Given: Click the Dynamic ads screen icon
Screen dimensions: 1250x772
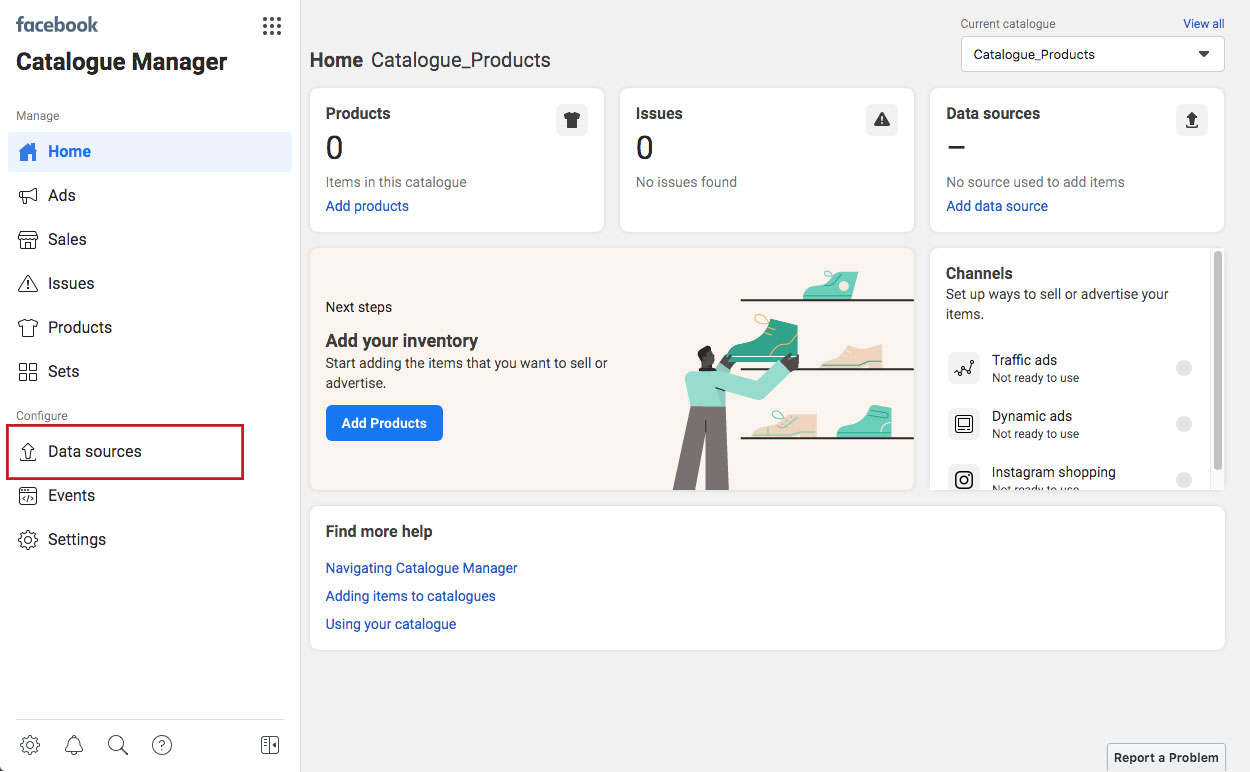Looking at the screenshot, I should click(964, 424).
